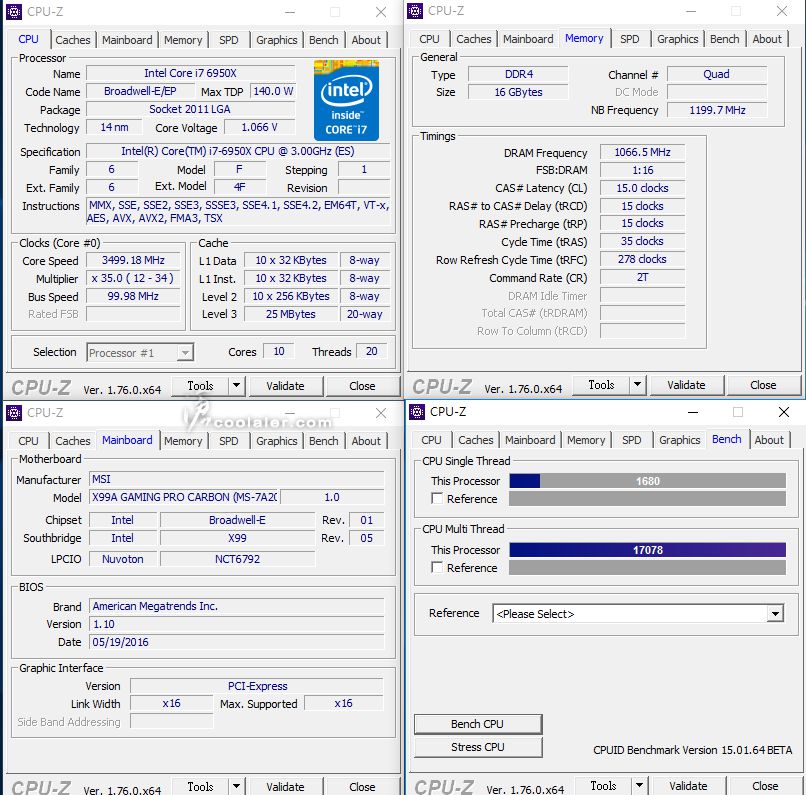Click Level 3 cache value 25 MBytes
The height and width of the screenshot is (795, 806).
[291, 314]
